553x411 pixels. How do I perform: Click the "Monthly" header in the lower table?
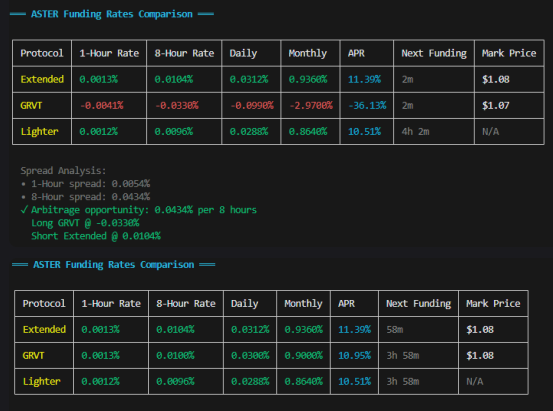coord(303,304)
